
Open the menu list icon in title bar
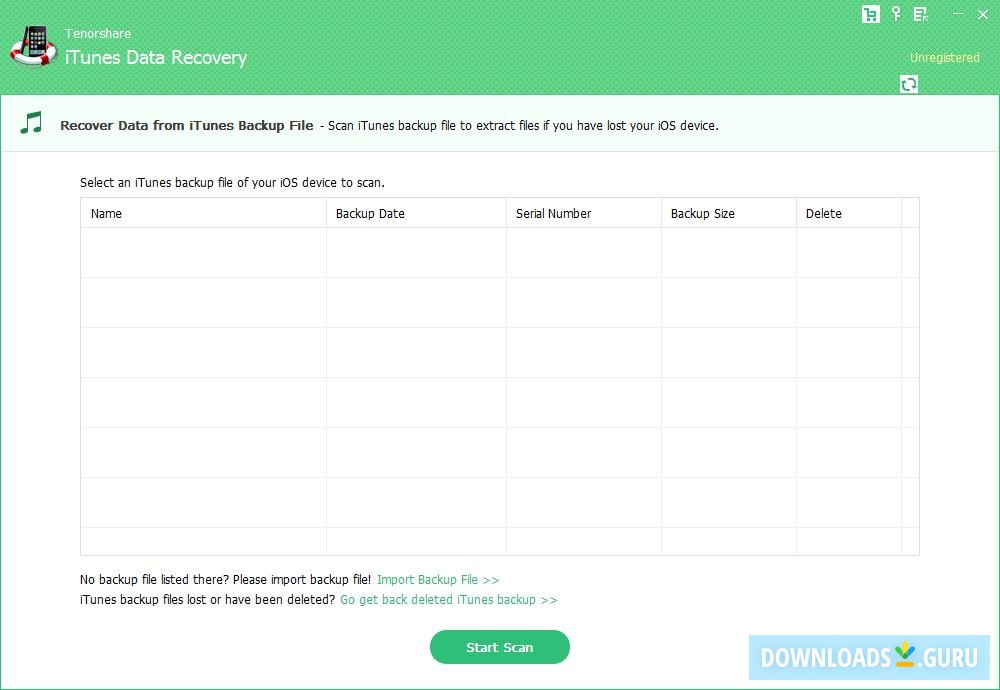pyautogui.click(x=920, y=14)
